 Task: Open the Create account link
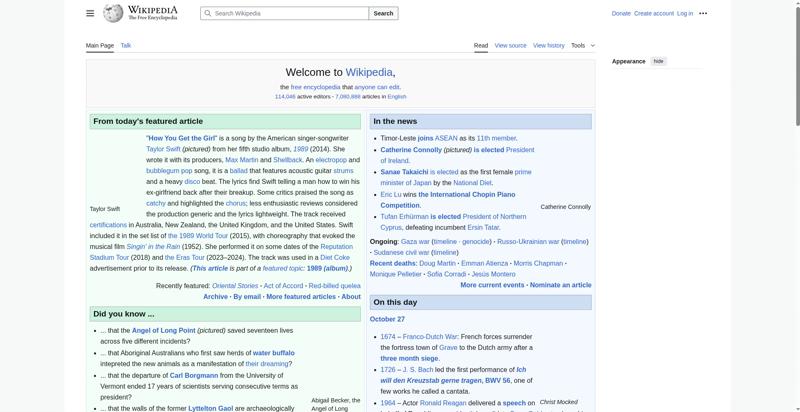[654, 14]
